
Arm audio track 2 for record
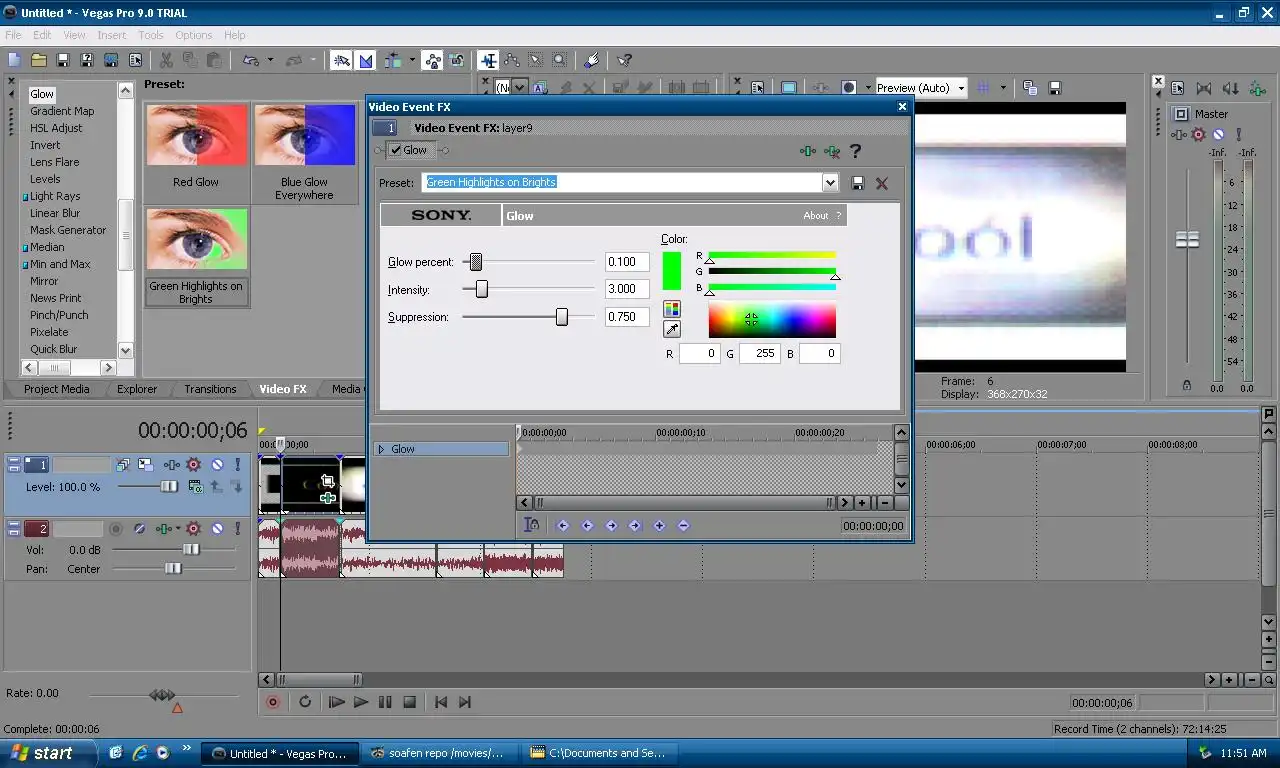coord(116,529)
